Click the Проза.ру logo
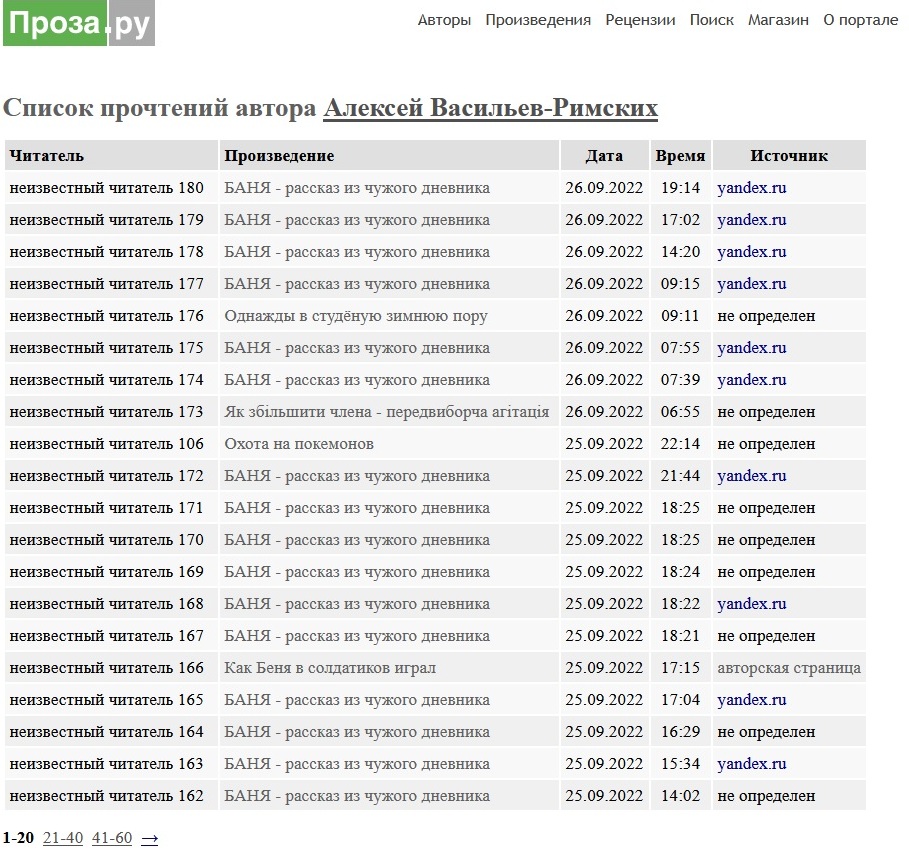Image resolution: width=909 pixels, height=851 pixels. click(79, 23)
